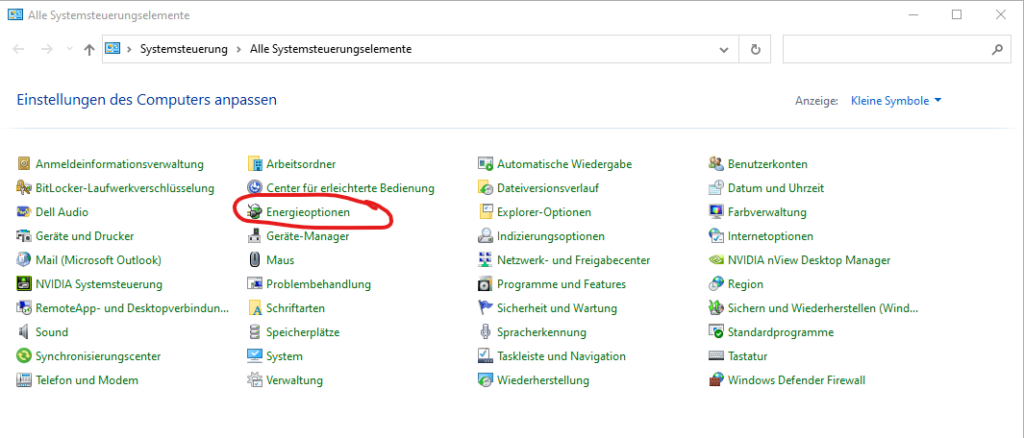
Task: Open the recent locations dropdown chevron
Action: (69, 49)
